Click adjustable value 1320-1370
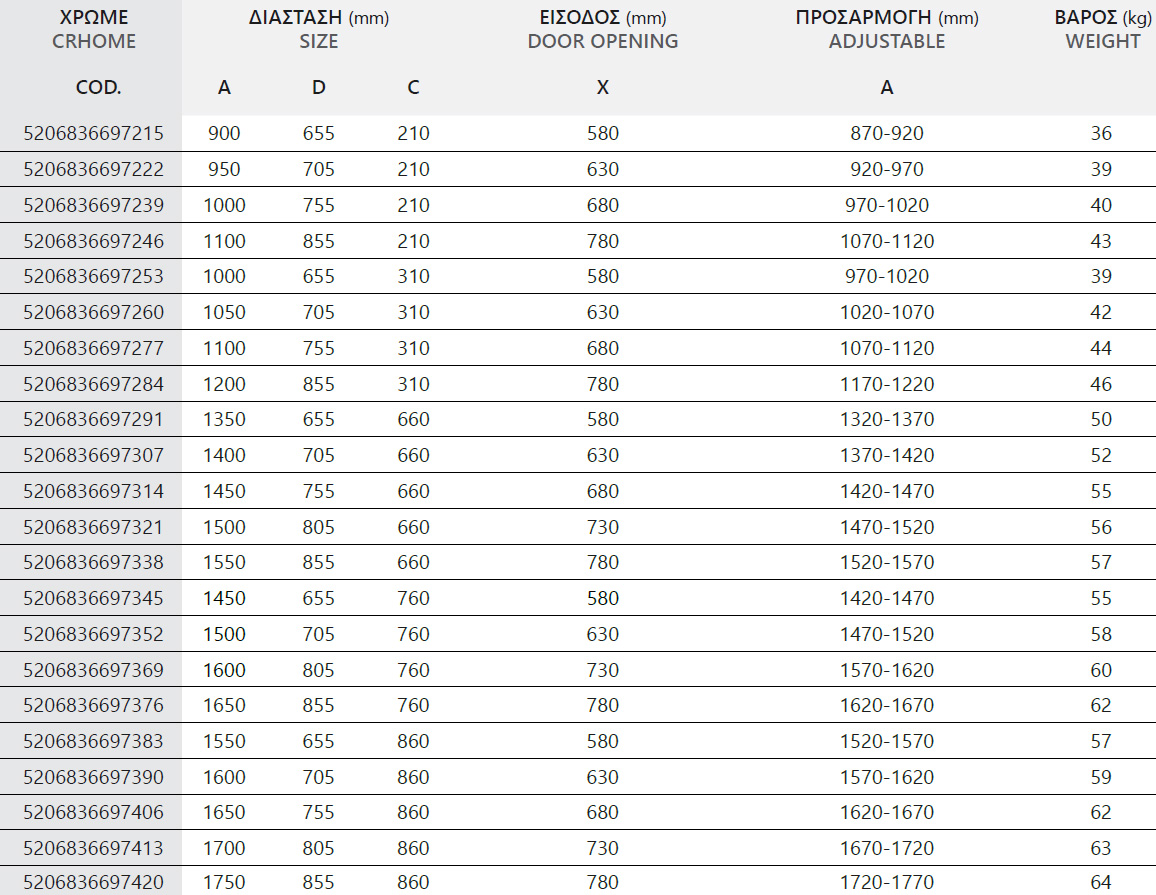This screenshot has width=1156, height=895. [x=887, y=419]
